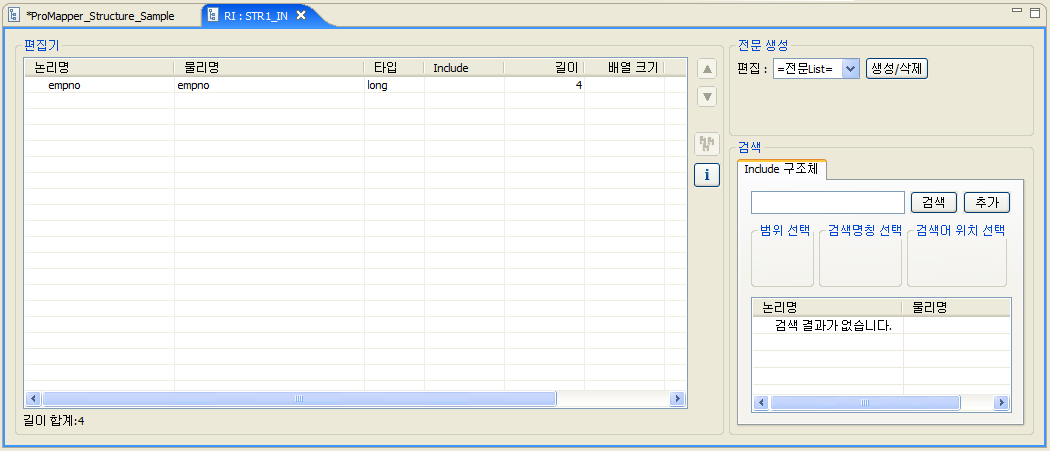Sort by 논리명 column in editor table
Viewport: 1050px width, 451px height.
click(99, 68)
